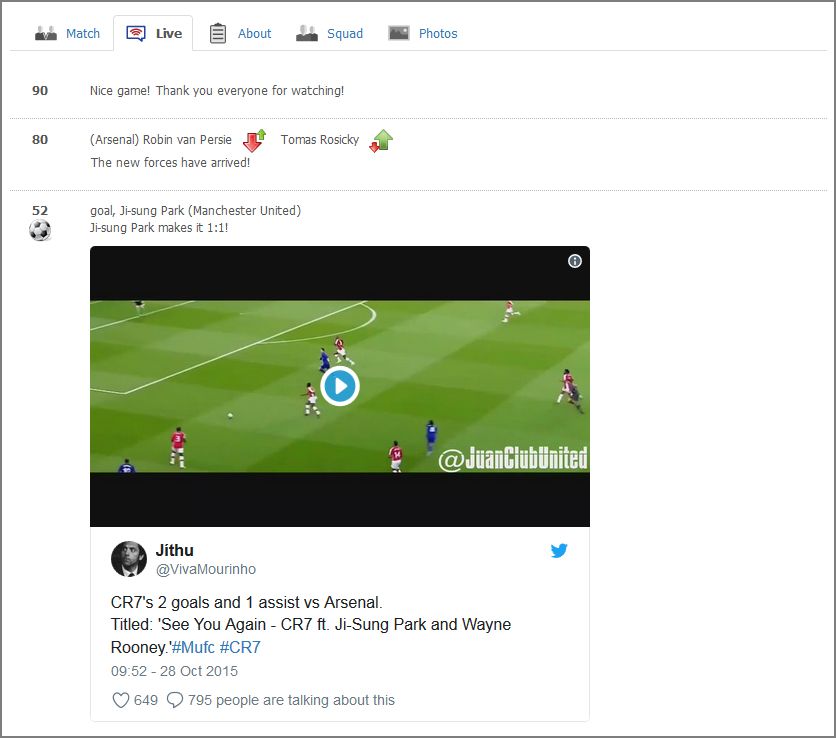The width and height of the screenshot is (836, 738).
Task: Click the minute 52 marker
Action: [x=40, y=211]
